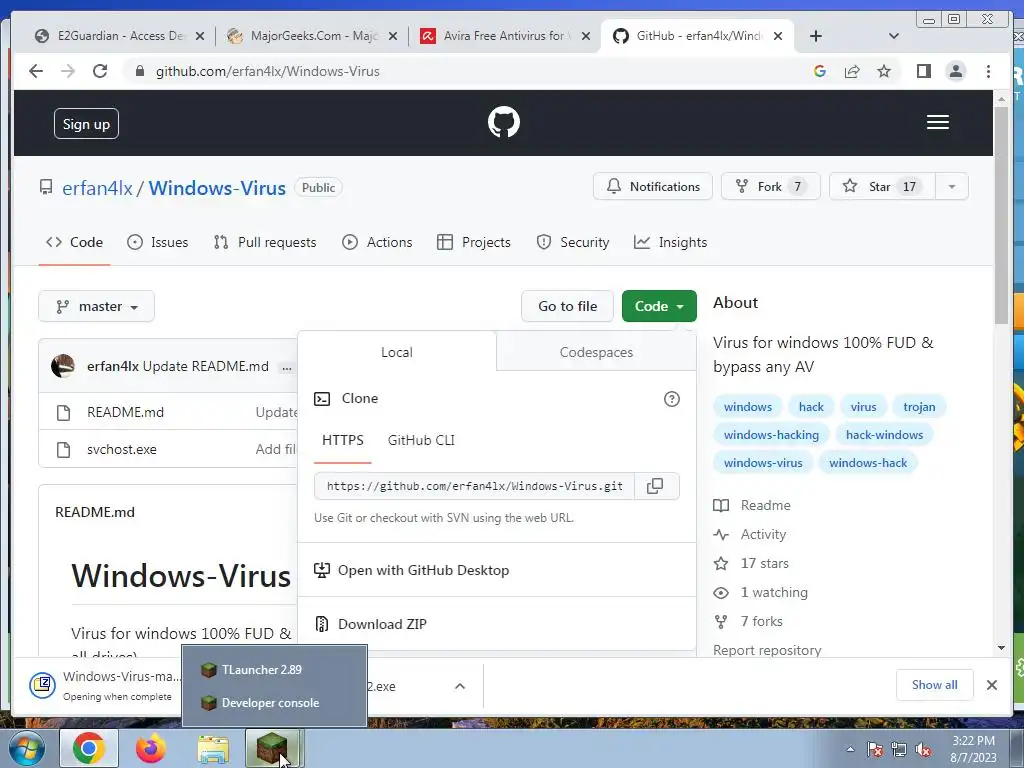Fork the repository
1024x768 pixels.
771,187
